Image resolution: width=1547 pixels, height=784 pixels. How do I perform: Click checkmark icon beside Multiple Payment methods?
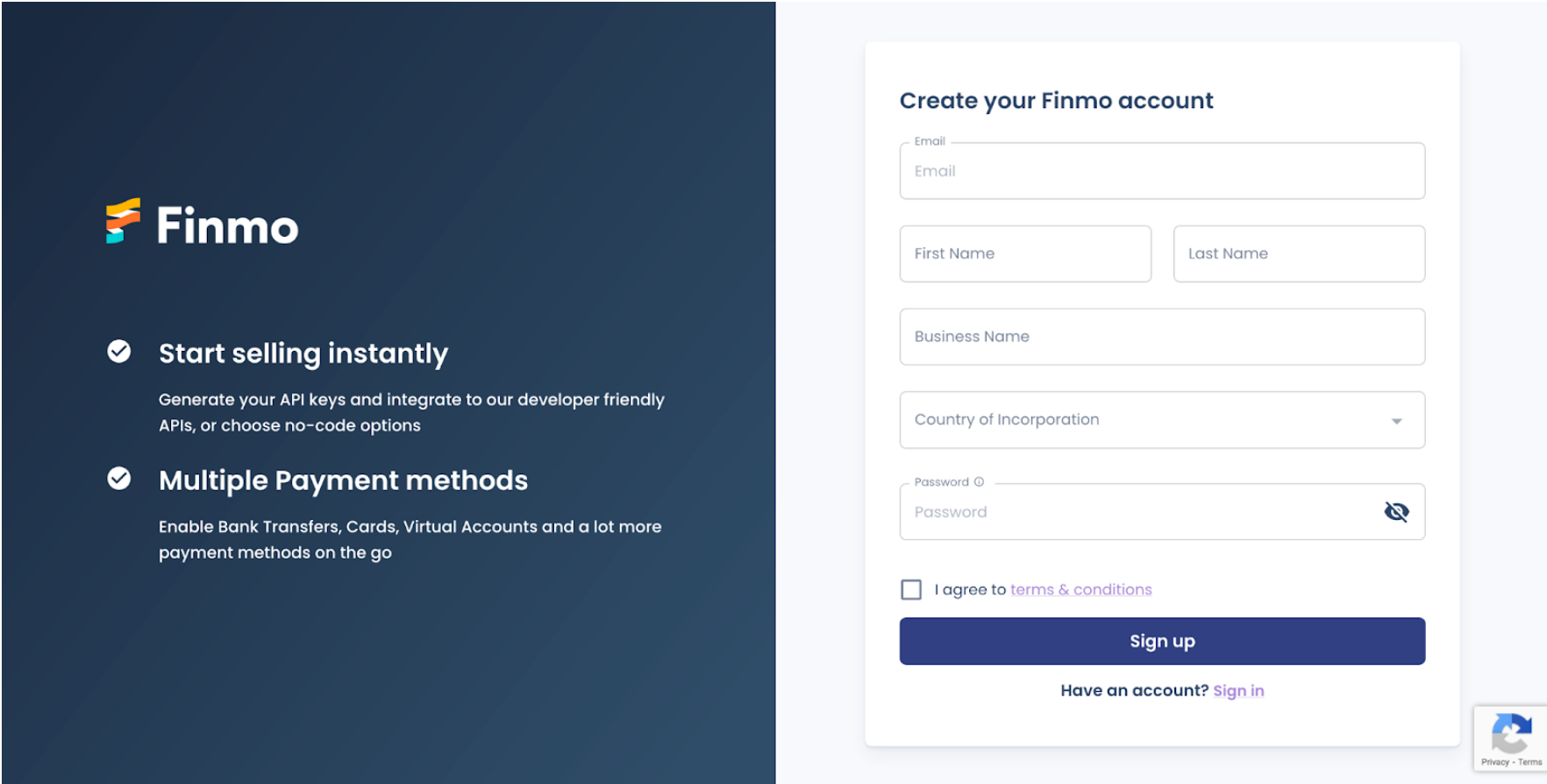point(119,479)
